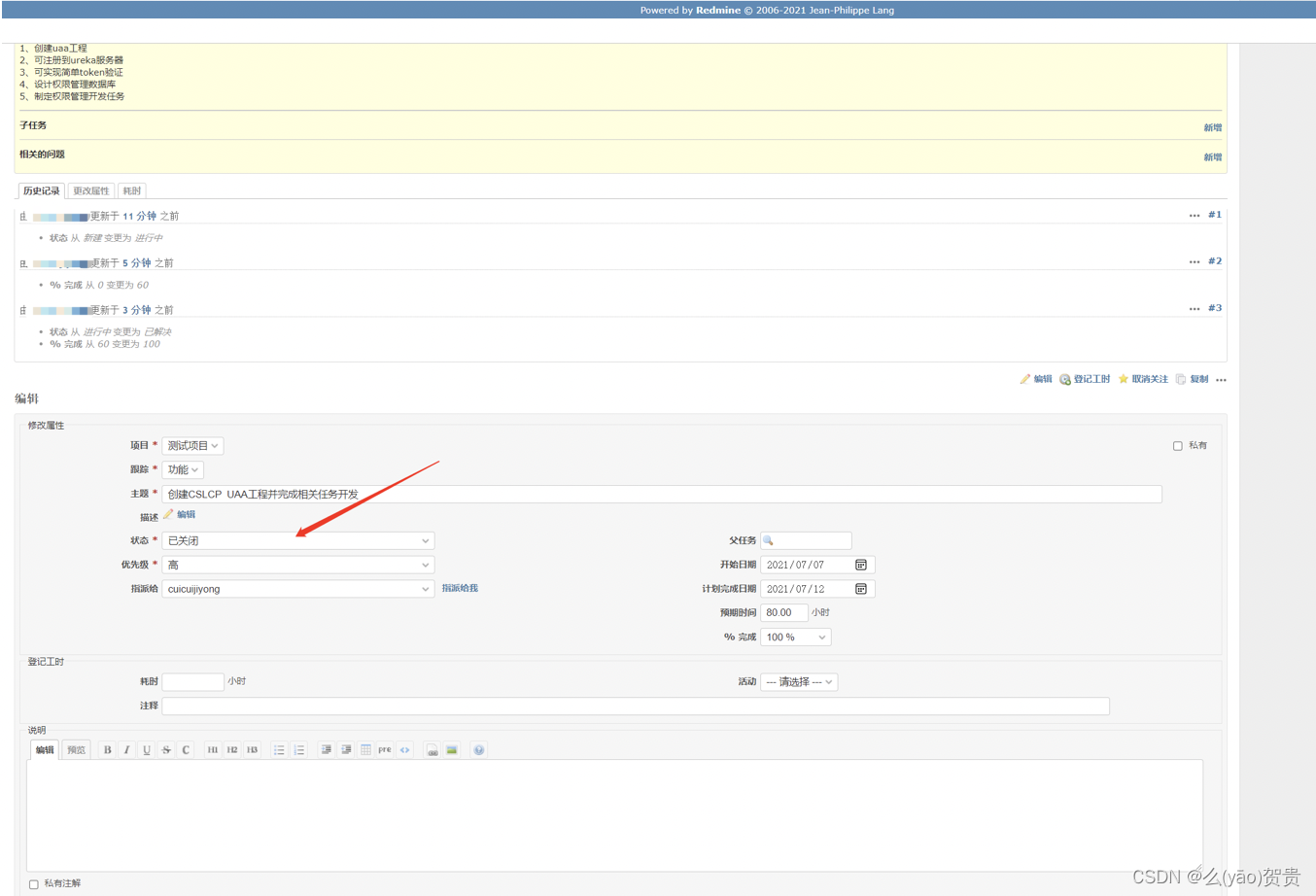Toggle the 私有注解 checkbox
Image resolution: width=1316 pixels, height=896 pixels.
pos(34,884)
